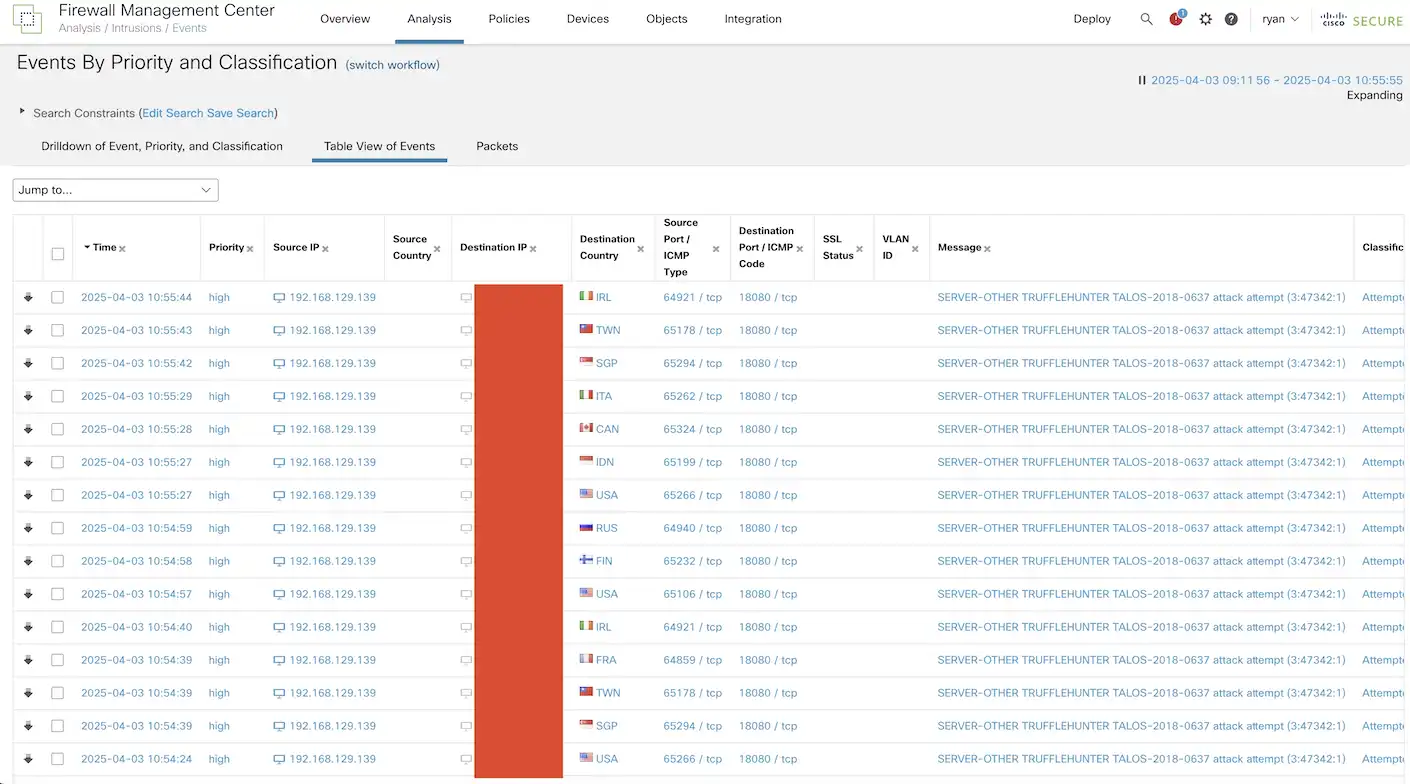Remove the Priority column using its x icon
The width and height of the screenshot is (1410, 784).
click(249, 247)
